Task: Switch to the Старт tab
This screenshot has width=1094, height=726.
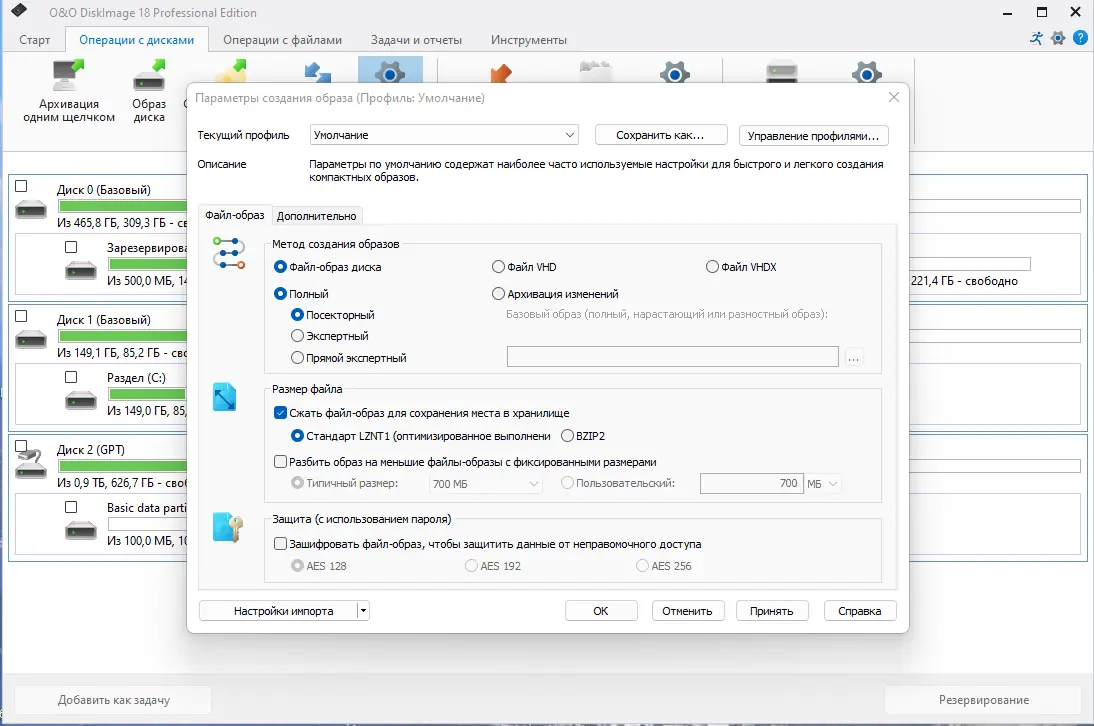Action: click(x=35, y=40)
